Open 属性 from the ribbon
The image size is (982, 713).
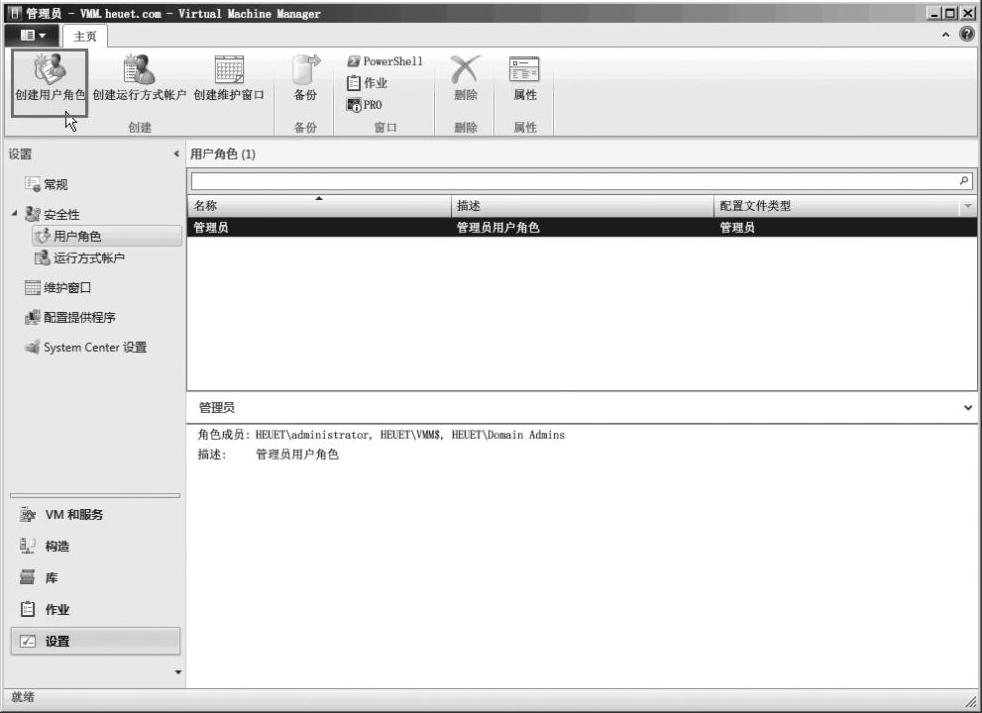525,79
